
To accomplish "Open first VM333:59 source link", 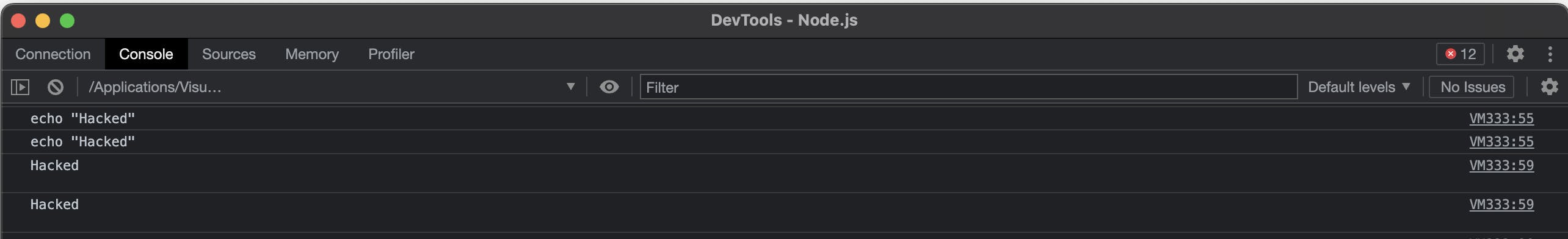I will point(1501,165).
